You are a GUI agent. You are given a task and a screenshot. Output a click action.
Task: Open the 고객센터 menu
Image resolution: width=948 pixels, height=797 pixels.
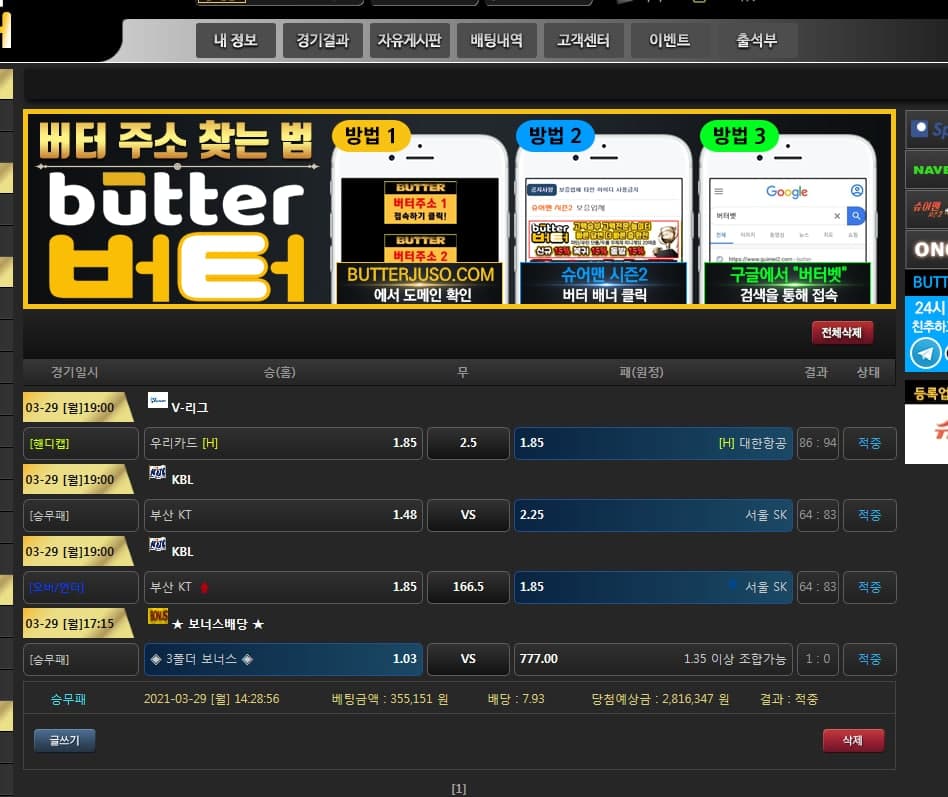point(583,41)
